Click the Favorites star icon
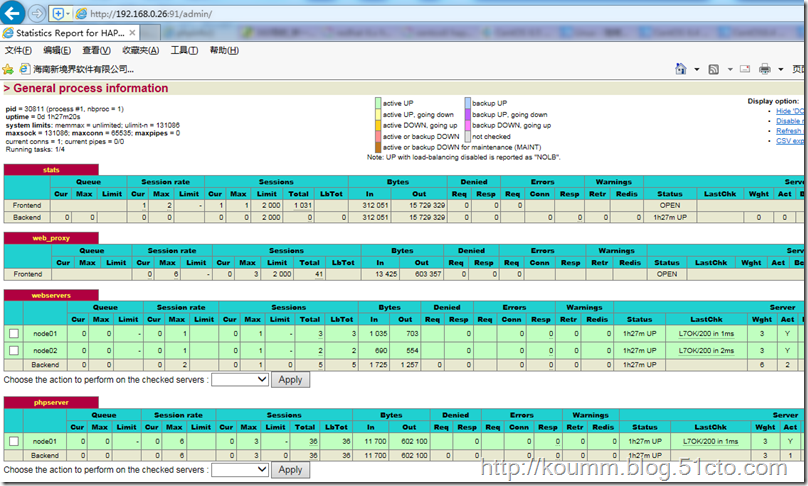The width and height of the screenshot is (808, 486). (x=8, y=69)
